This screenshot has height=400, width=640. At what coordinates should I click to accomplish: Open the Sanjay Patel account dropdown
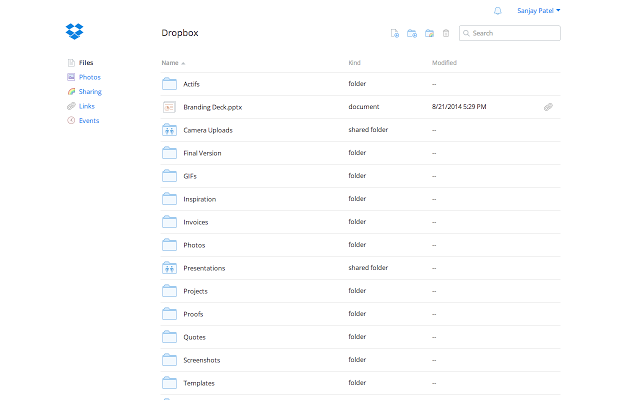tap(539, 11)
